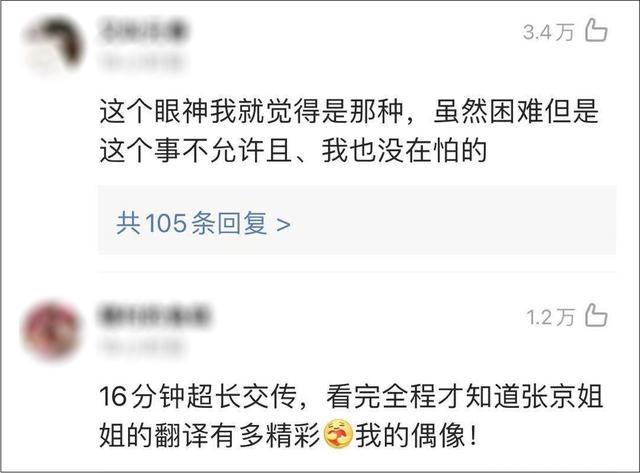Tap the 1.2万 like count
640x473 pixels.
[551, 317]
